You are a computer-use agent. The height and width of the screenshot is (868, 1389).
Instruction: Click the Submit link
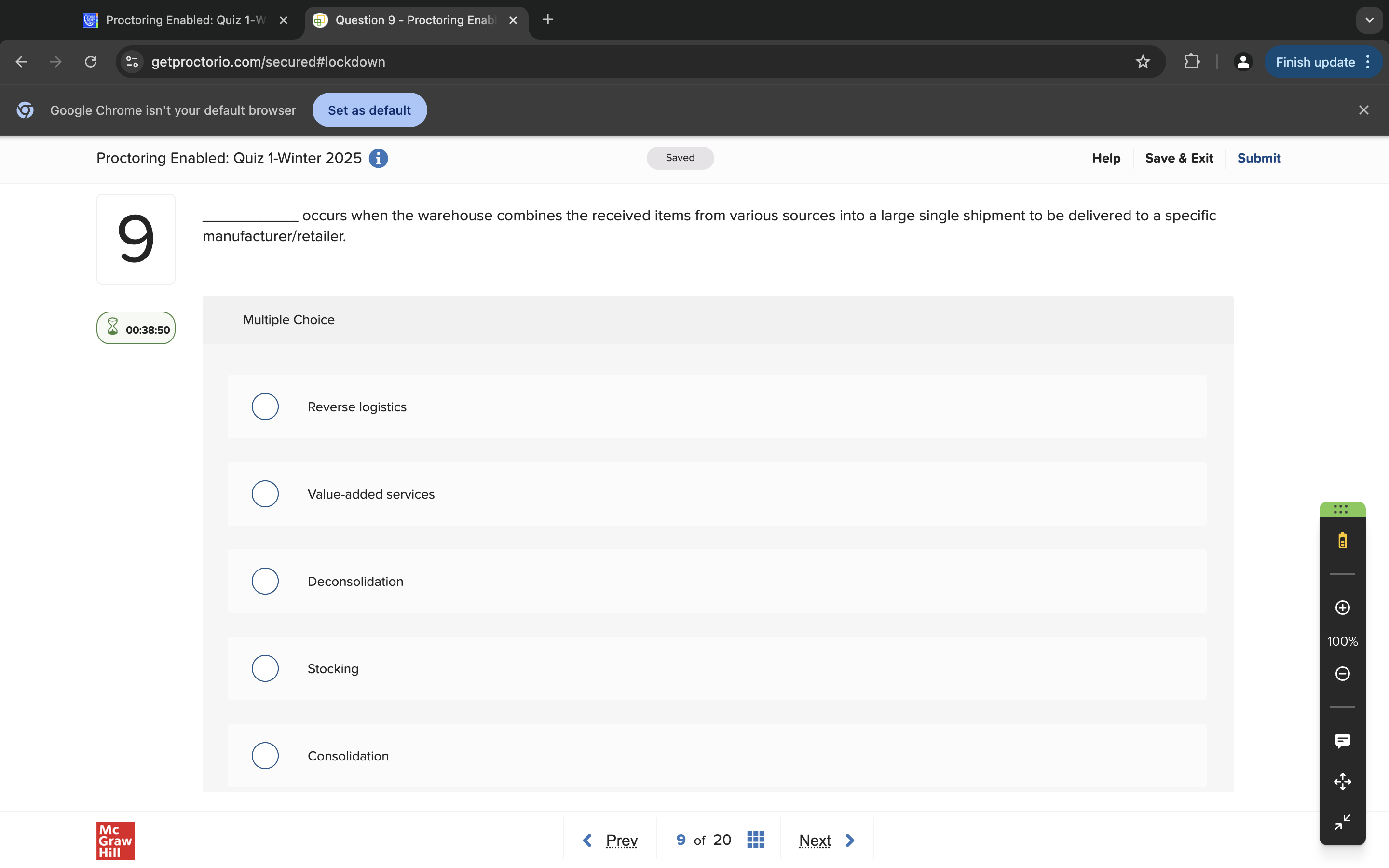pos(1258,159)
